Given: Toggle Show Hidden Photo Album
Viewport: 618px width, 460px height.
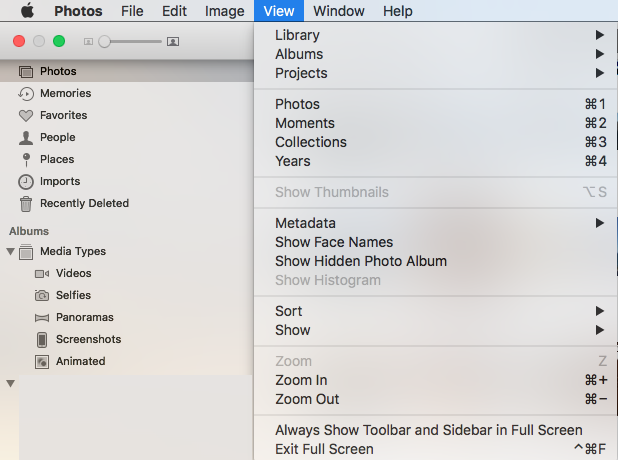Looking at the screenshot, I should (x=436, y=261).
